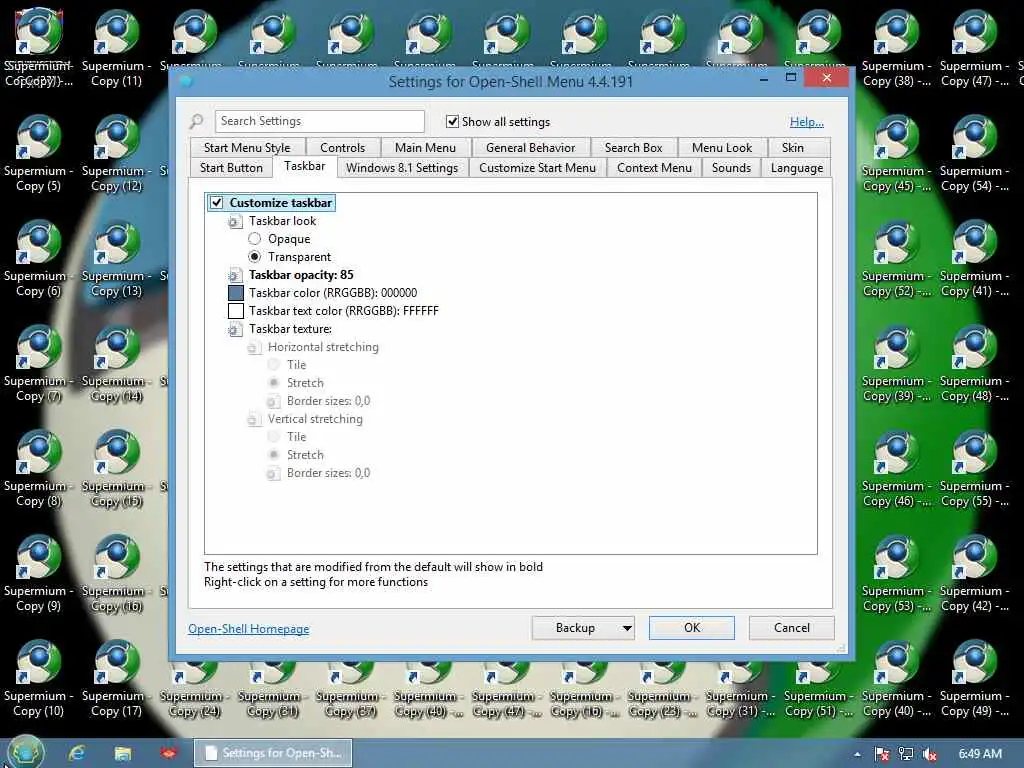Screen dimensions: 1024x768
Task: Switch to the Main Menu tab
Action: point(425,148)
